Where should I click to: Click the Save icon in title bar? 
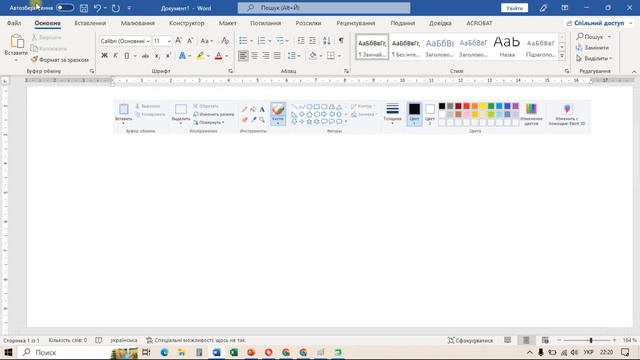[84, 8]
